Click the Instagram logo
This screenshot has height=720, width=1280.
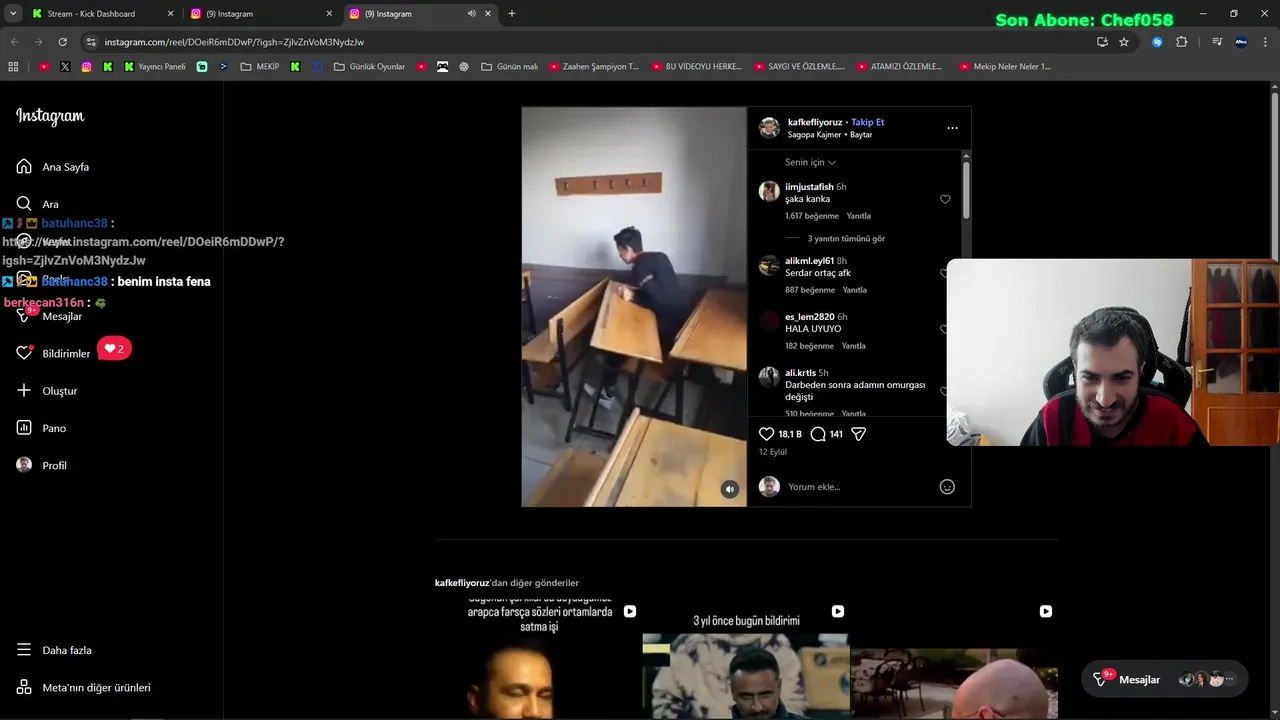click(x=50, y=116)
